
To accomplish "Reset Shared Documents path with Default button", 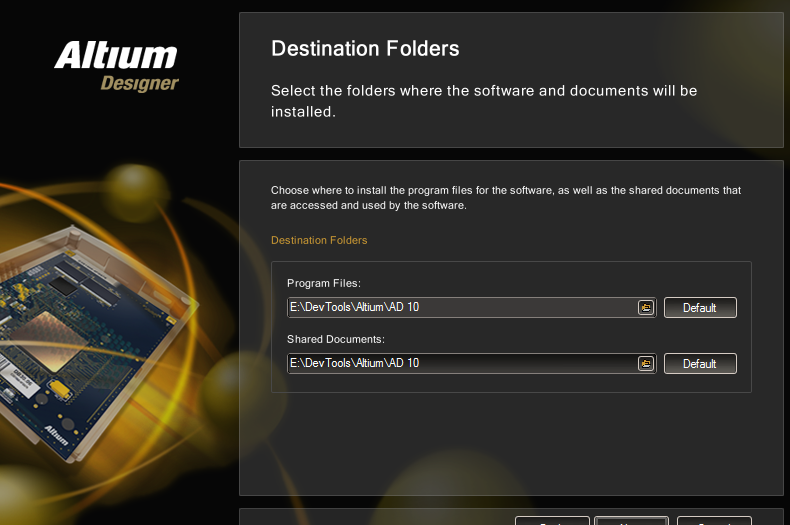I will [700, 363].
